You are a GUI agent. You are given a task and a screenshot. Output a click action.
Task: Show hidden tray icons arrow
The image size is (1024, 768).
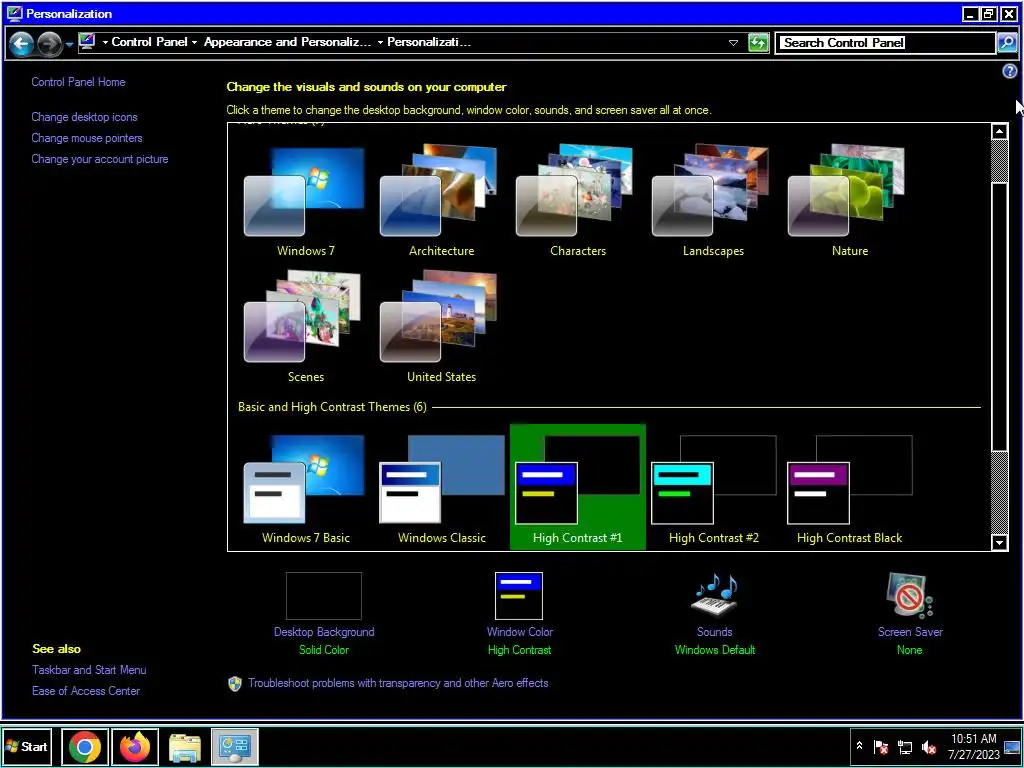coord(859,746)
